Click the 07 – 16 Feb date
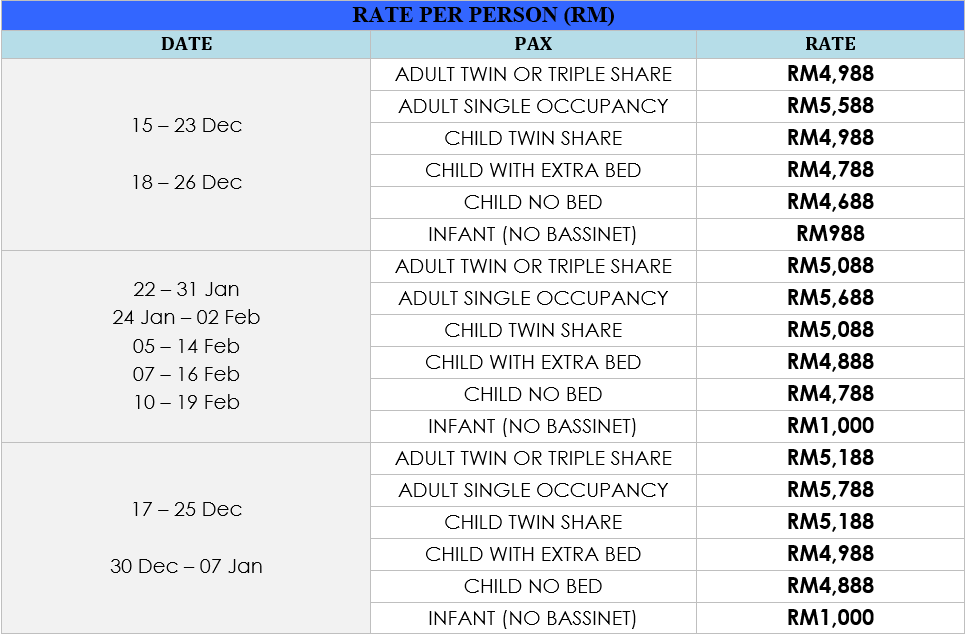966x634 pixels. [x=186, y=374]
